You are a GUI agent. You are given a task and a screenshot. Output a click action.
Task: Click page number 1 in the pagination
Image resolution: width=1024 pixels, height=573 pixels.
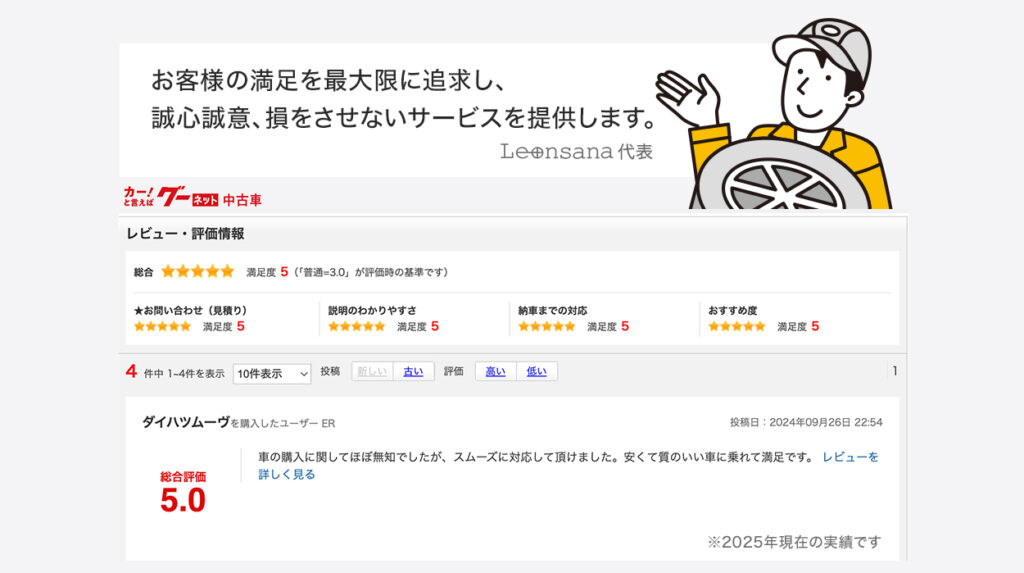pyautogui.click(x=895, y=371)
